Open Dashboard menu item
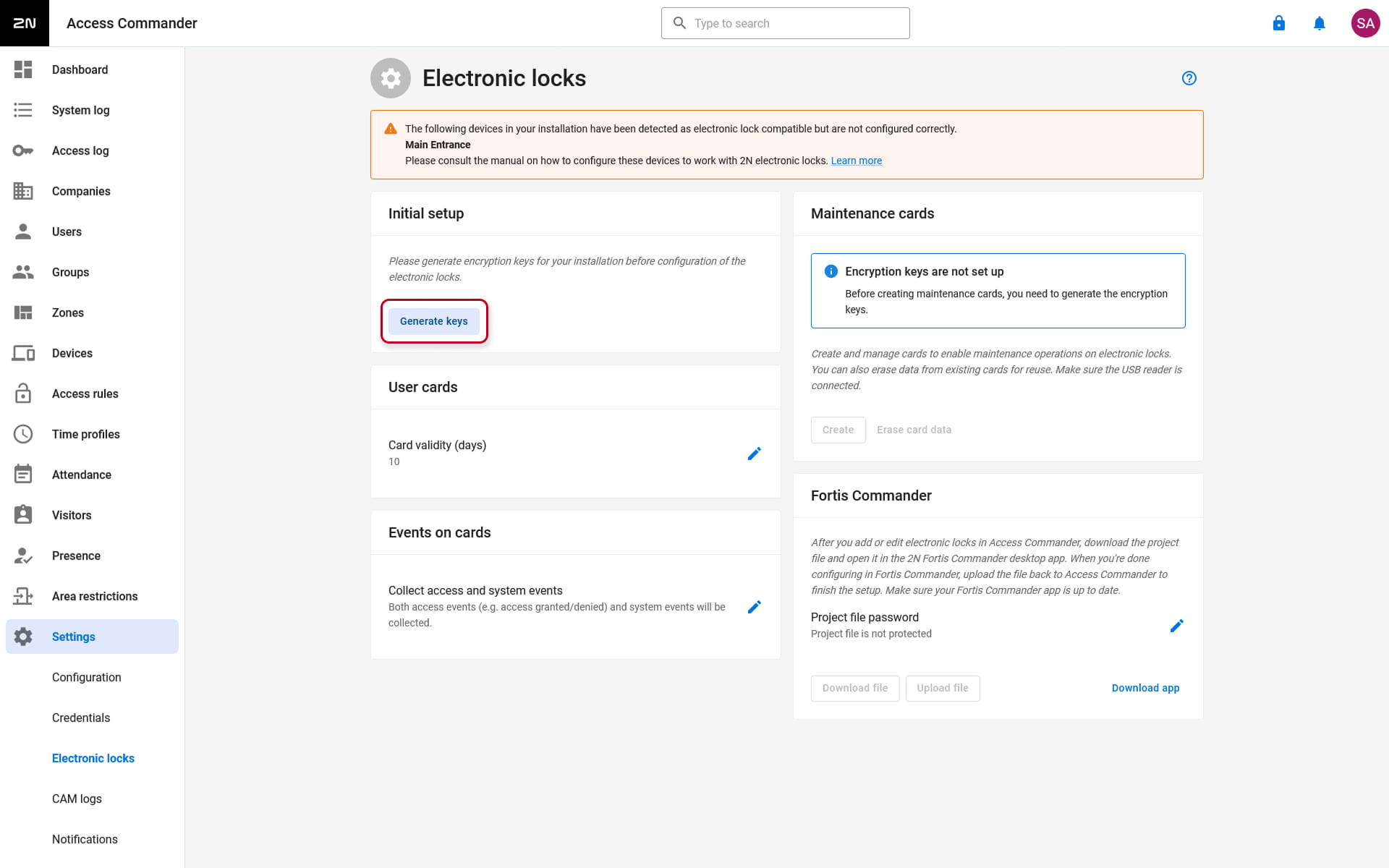 [92, 69]
